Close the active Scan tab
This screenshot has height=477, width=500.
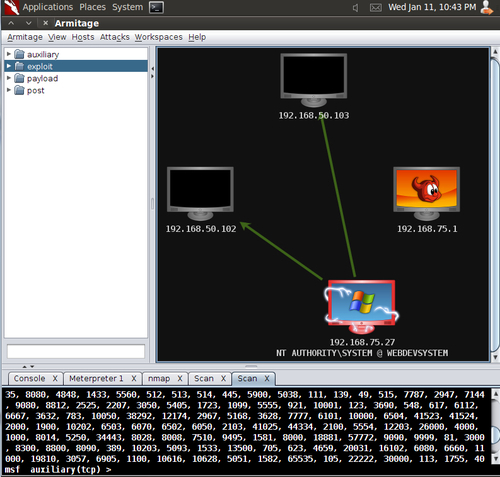click(x=267, y=379)
